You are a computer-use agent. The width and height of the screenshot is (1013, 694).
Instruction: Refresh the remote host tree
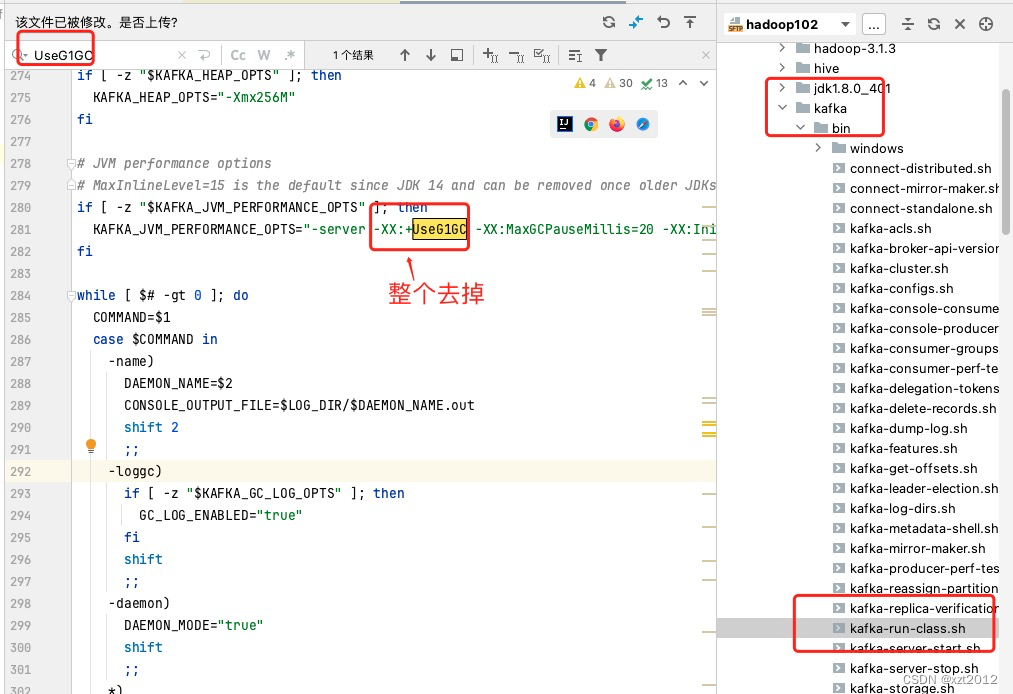pyautogui.click(x=934, y=25)
